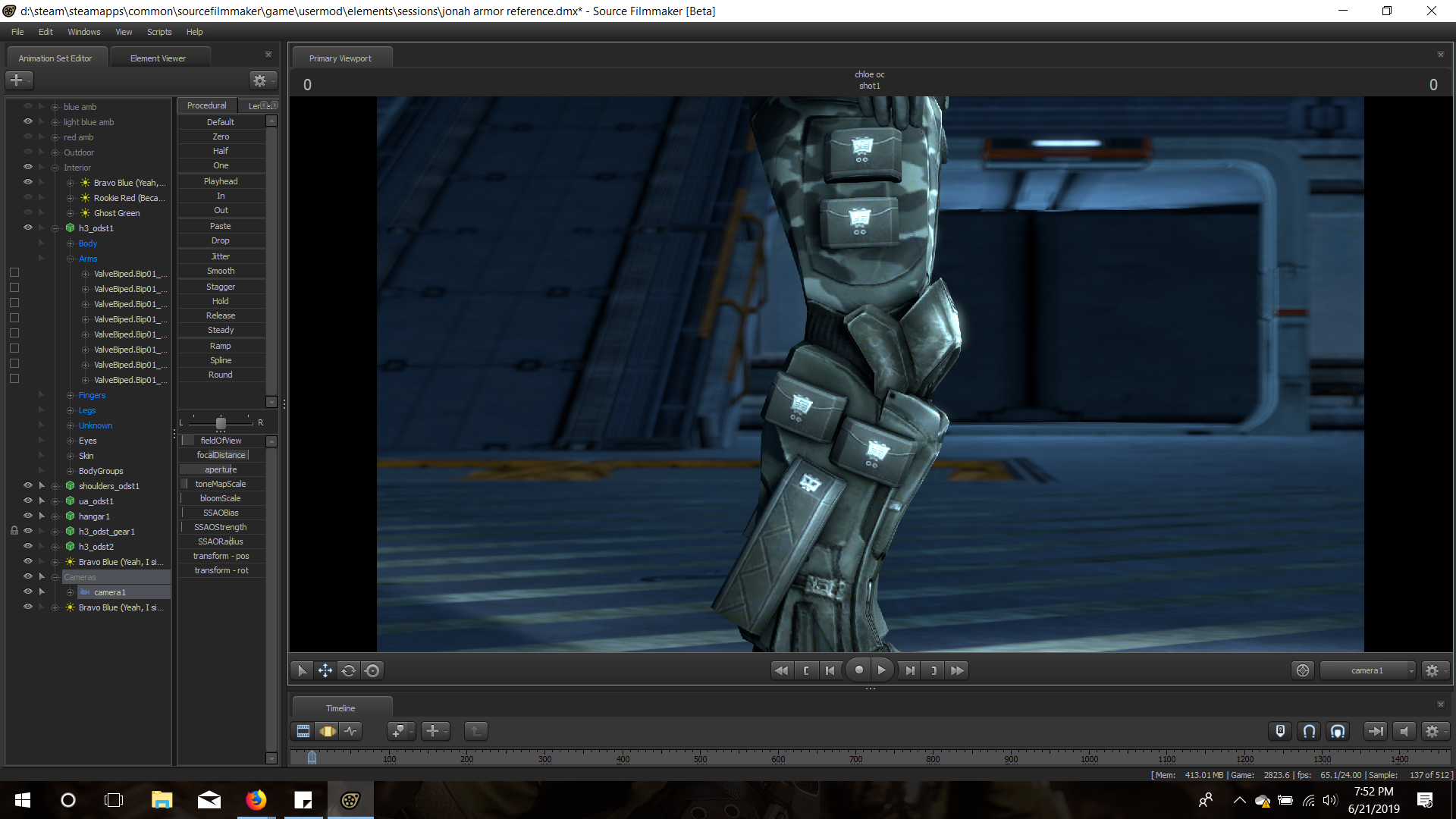
Task: Apply the Jitter procedural preset
Action: click(x=221, y=256)
